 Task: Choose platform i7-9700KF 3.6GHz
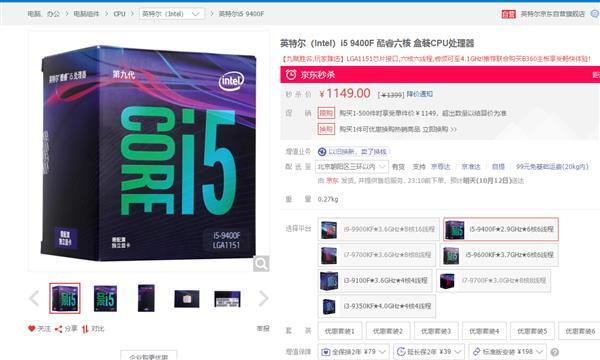(377, 255)
